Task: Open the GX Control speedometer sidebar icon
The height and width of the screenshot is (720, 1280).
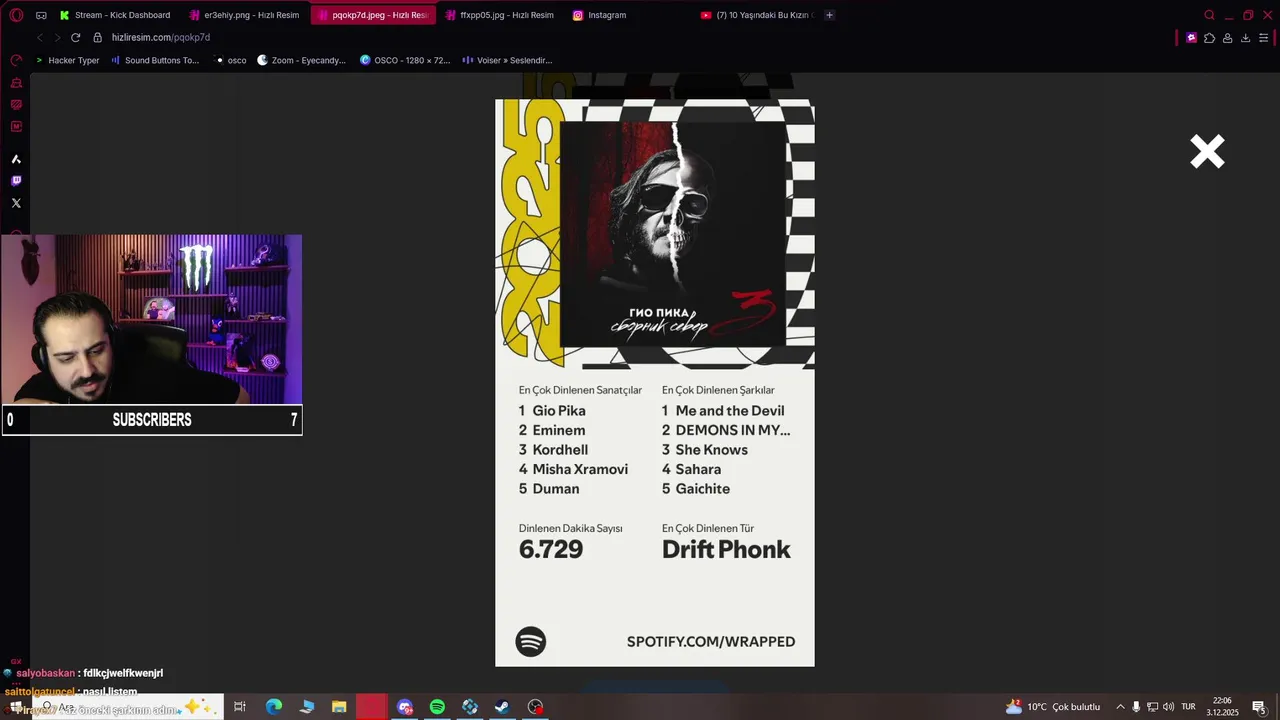Action: pyautogui.click(x=16, y=60)
